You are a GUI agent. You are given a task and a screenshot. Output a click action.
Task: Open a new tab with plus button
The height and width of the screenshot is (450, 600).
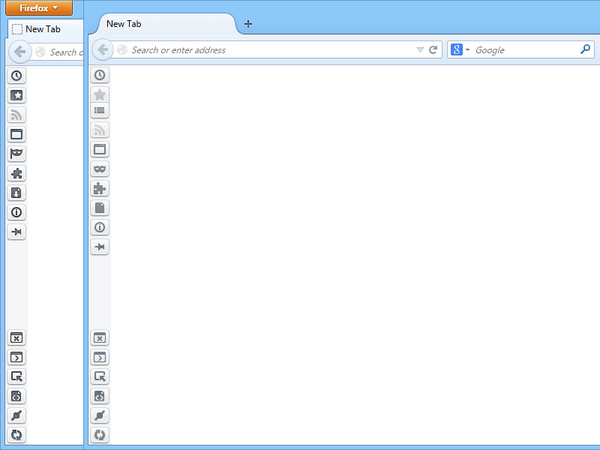(x=248, y=24)
